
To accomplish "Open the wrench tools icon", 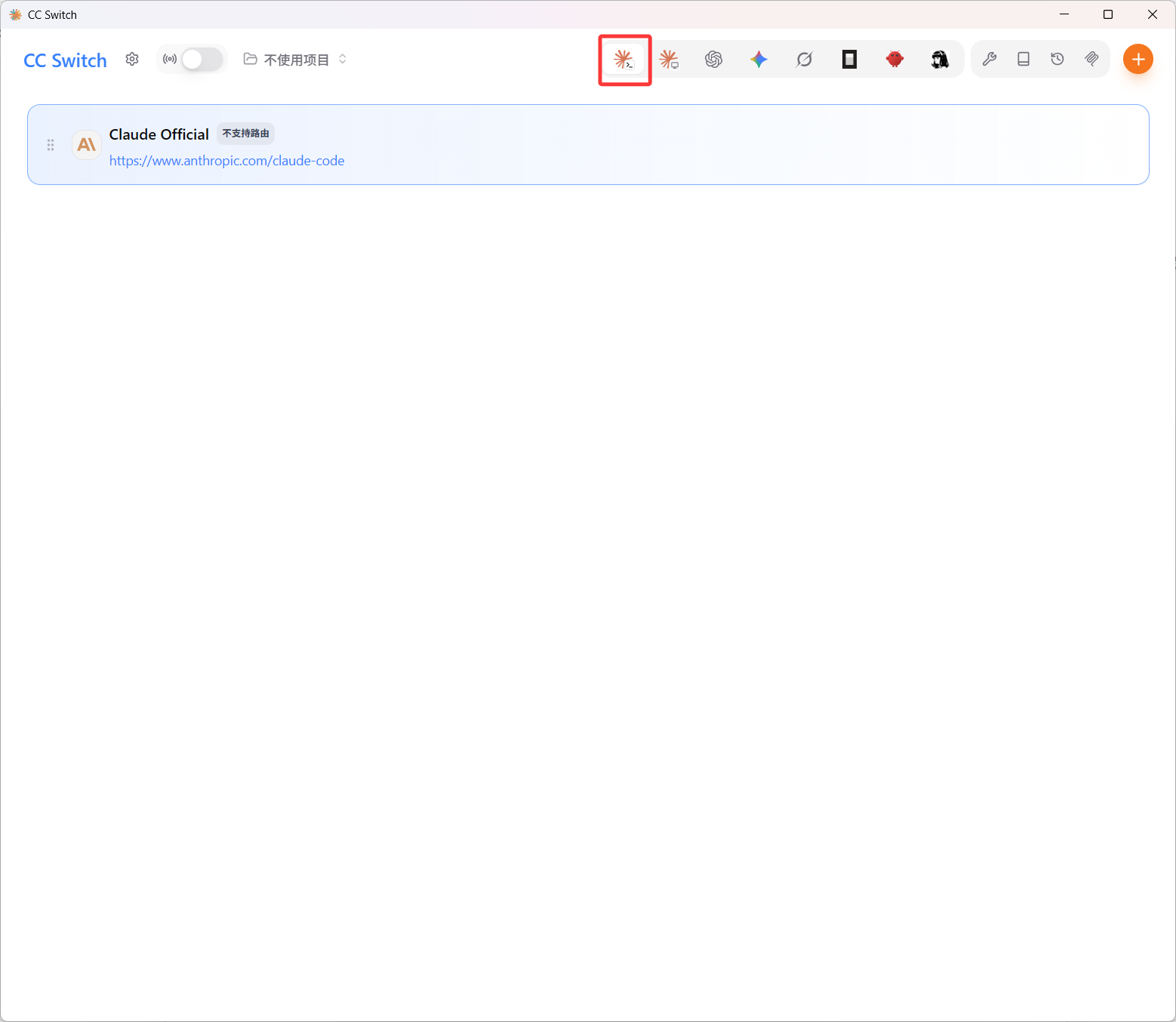I will [x=990, y=59].
